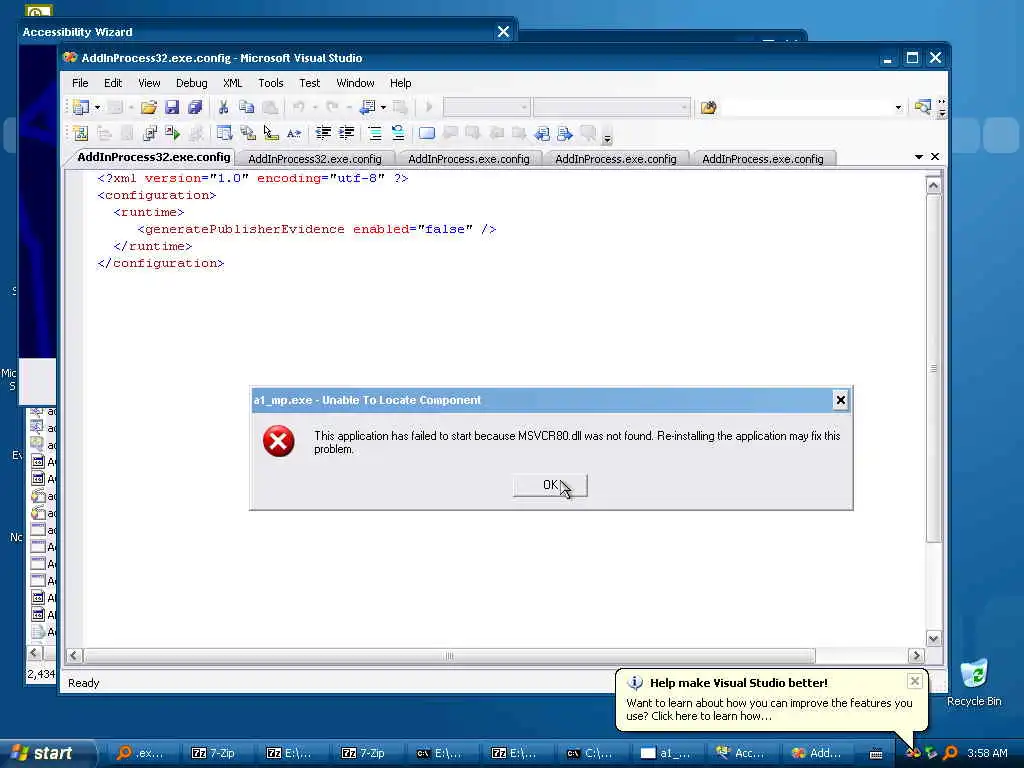Click the Save floppy disk icon

172,107
